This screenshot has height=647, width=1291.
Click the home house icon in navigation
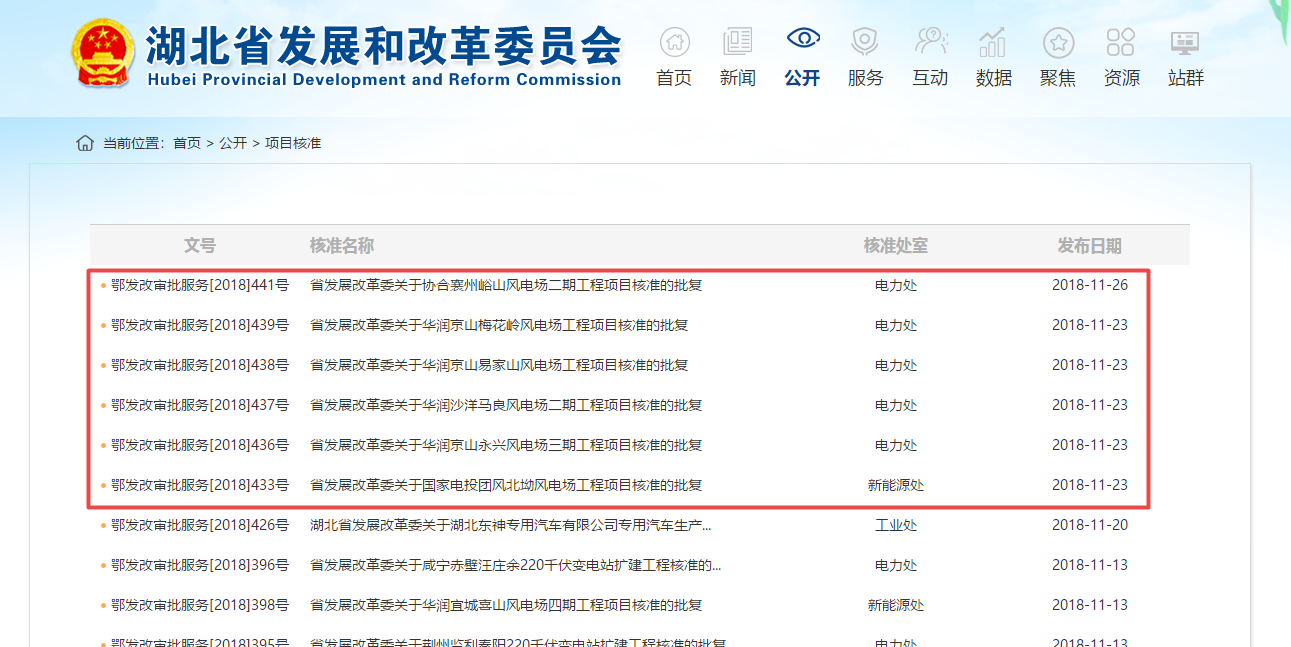click(x=674, y=41)
